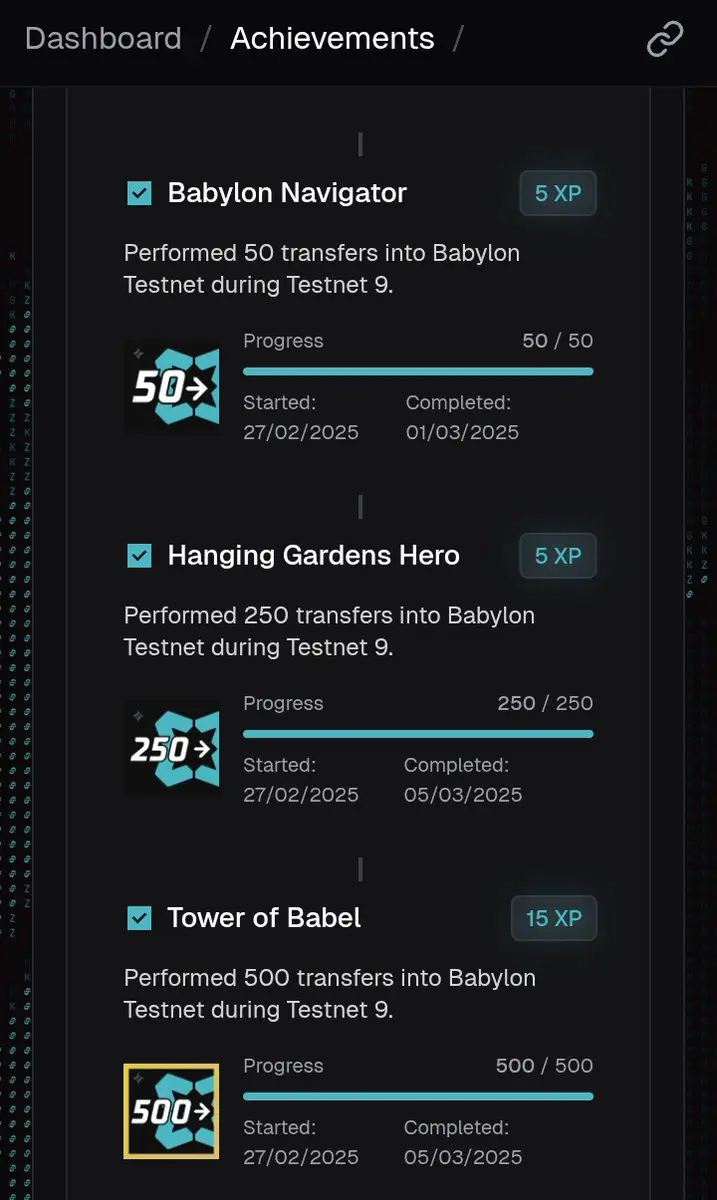Open the gold-framed 500 transfers badge

[x=172, y=1111]
